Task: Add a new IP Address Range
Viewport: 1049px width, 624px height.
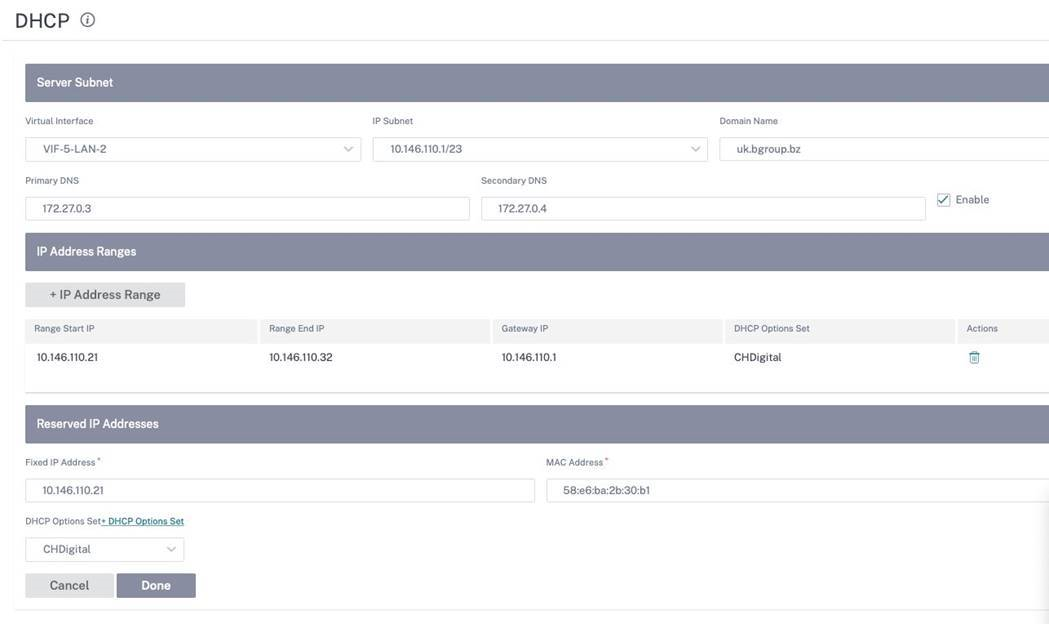Action: [105, 295]
